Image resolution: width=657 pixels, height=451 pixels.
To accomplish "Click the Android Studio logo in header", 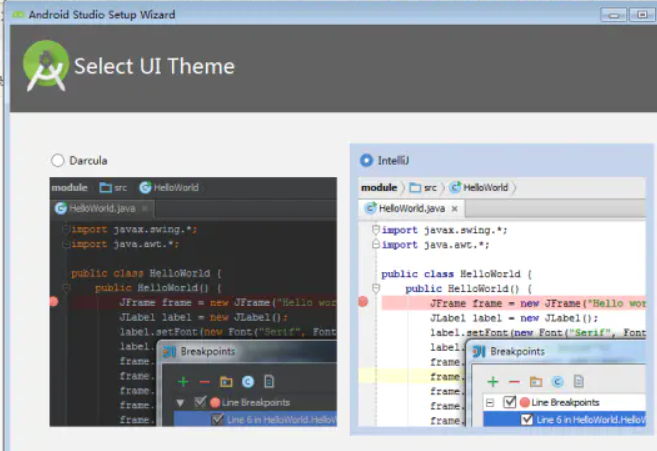I will [x=46, y=65].
